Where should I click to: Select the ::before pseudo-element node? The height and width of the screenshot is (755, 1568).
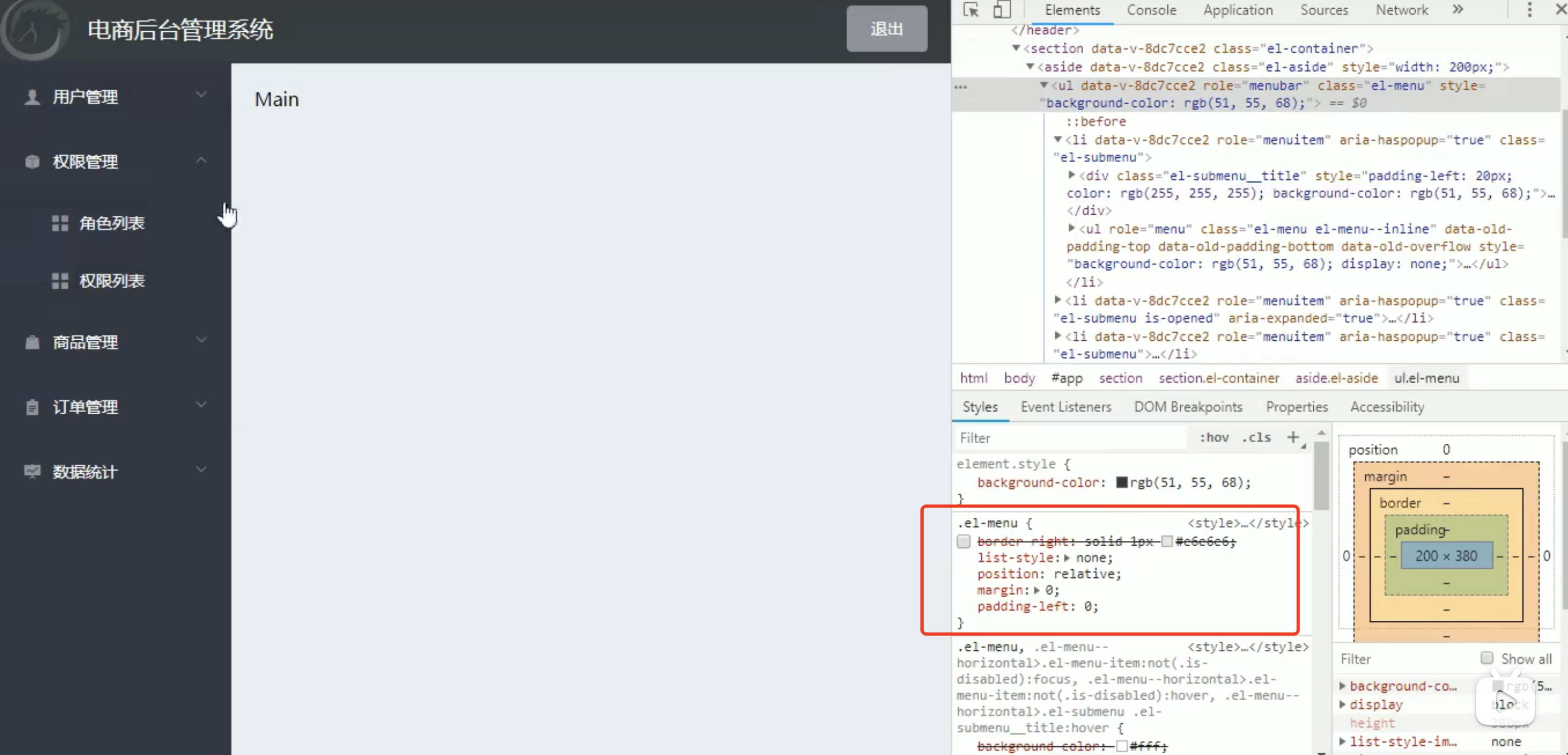click(x=1096, y=121)
